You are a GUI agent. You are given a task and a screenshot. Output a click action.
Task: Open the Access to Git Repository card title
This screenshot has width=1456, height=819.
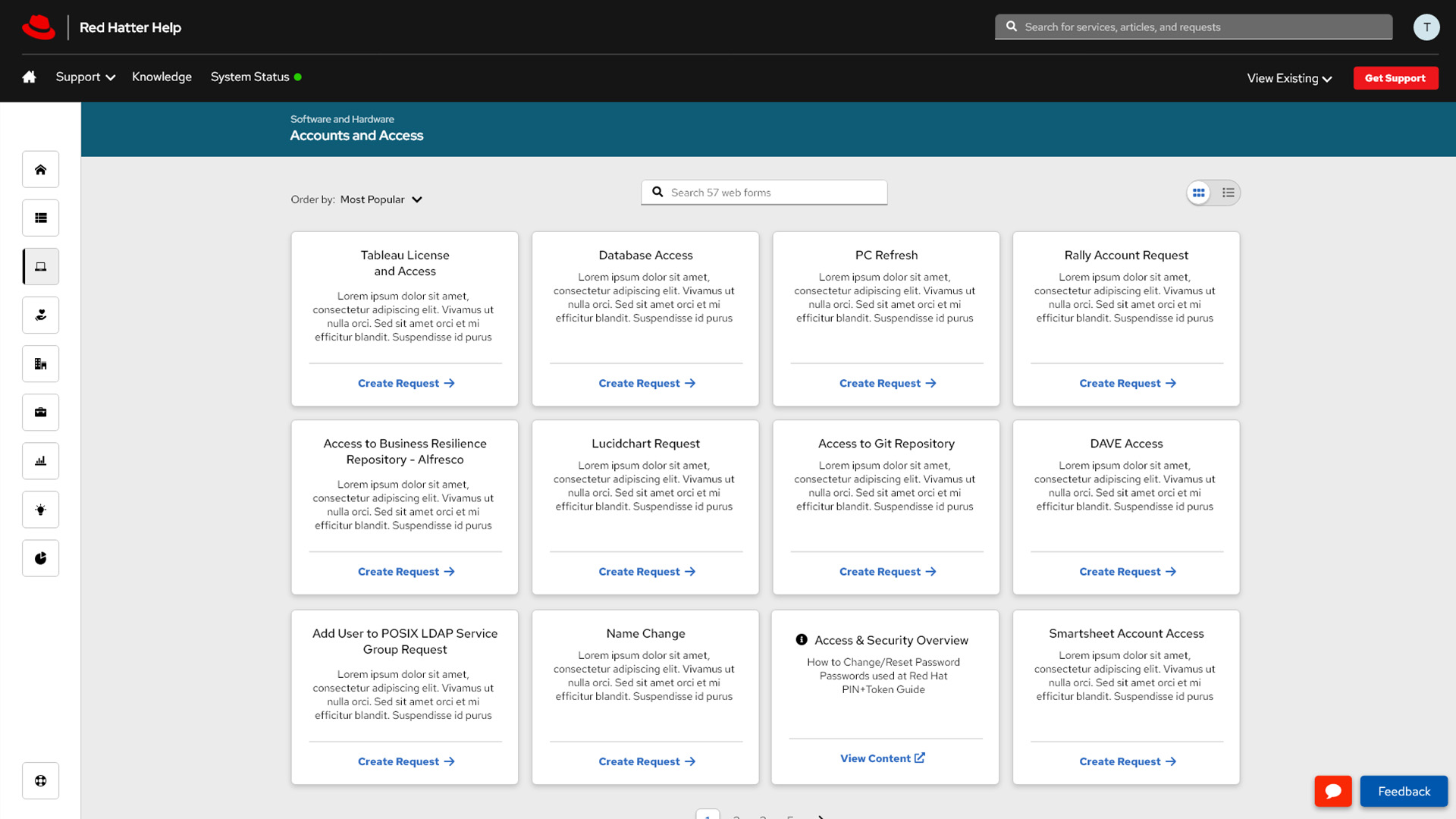tap(886, 444)
